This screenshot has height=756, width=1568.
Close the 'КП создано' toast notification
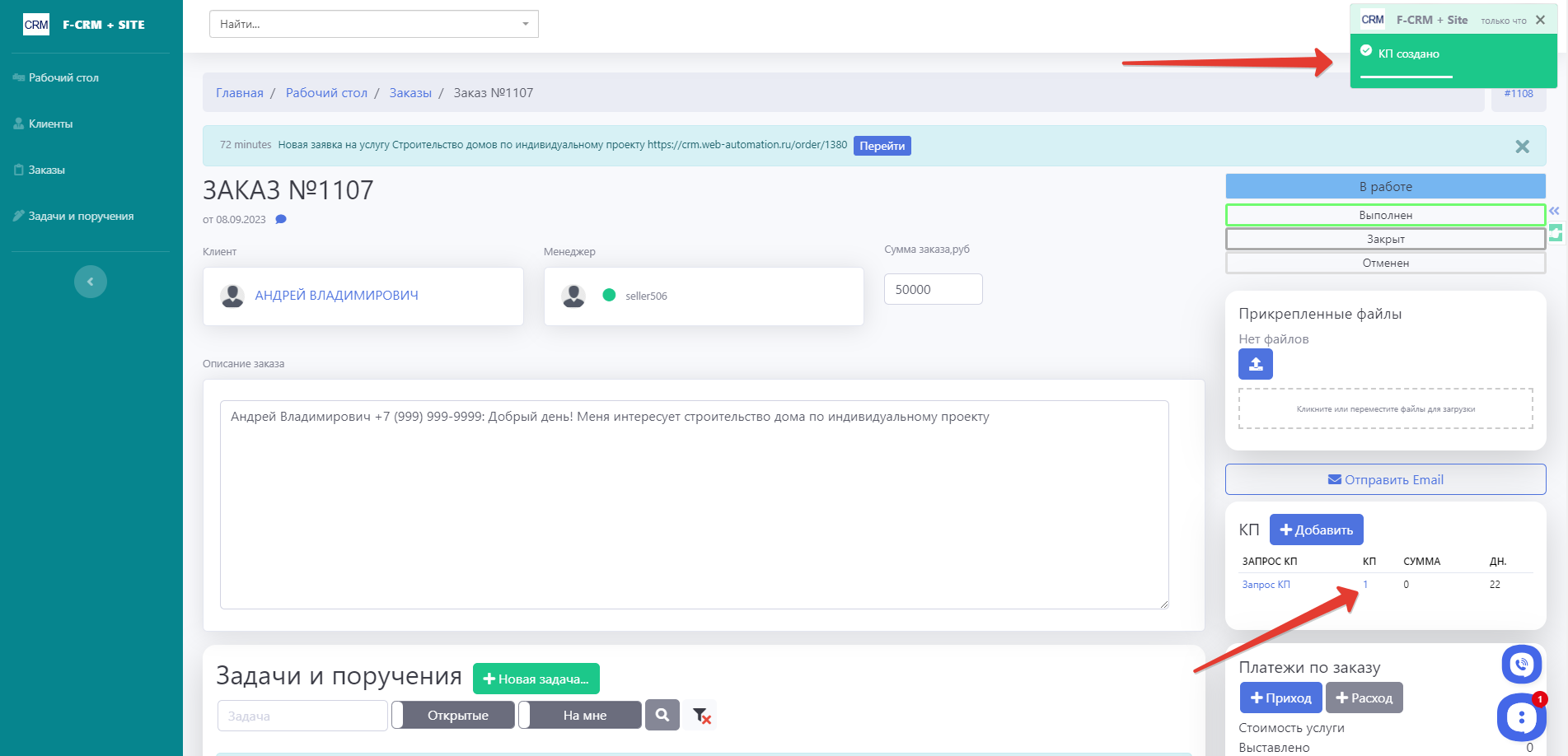pyautogui.click(x=1540, y=20)
